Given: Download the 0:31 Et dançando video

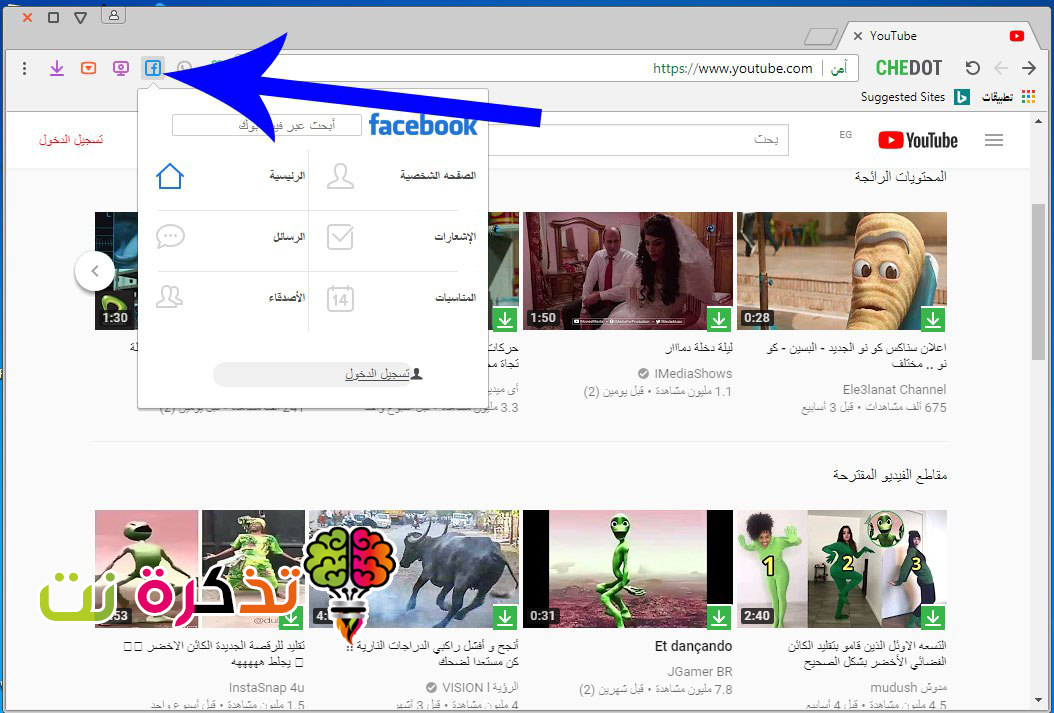Looking at the screenshot, I should 719,616.
